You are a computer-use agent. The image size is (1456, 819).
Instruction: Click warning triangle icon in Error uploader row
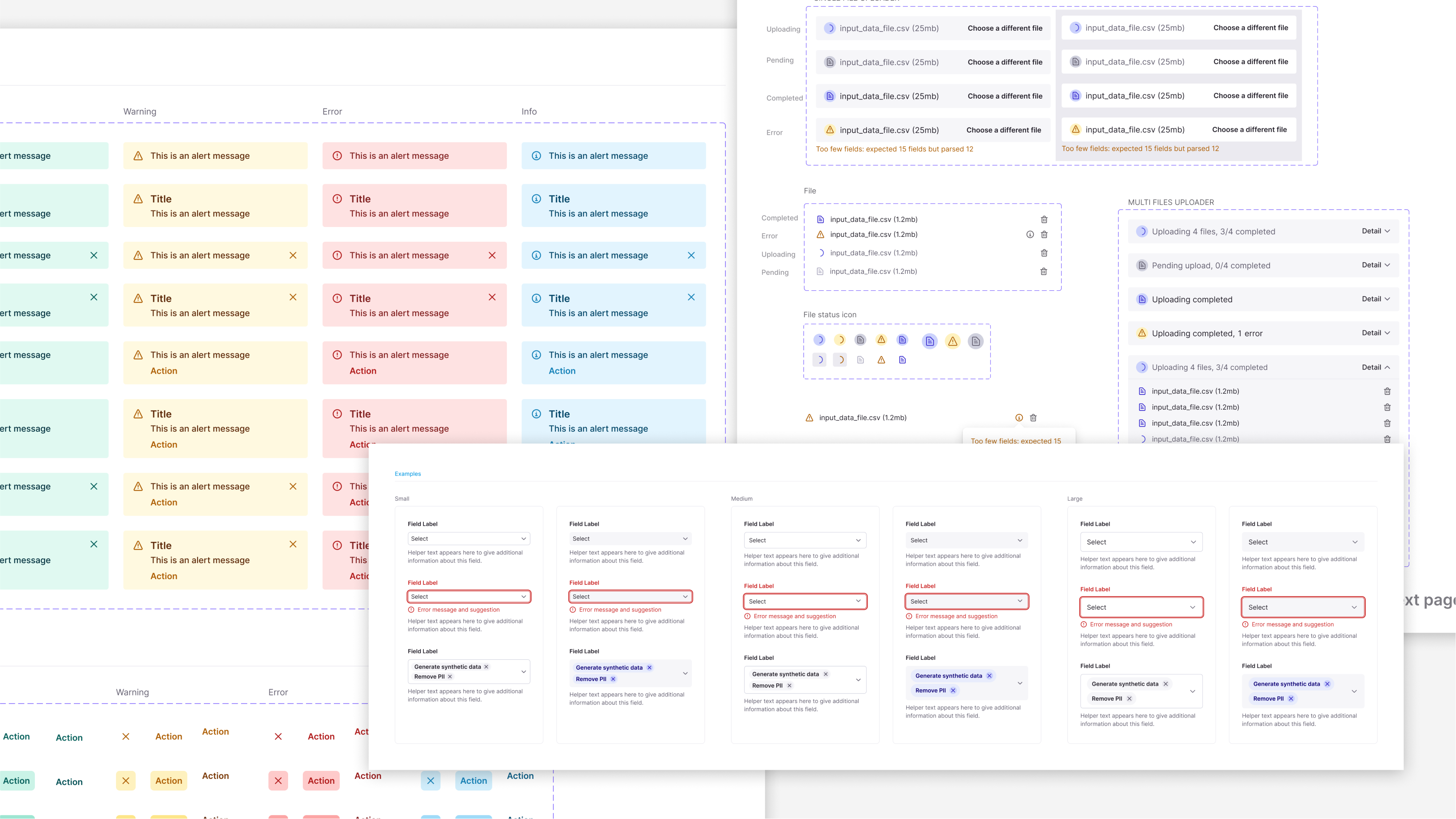[830, 130]
